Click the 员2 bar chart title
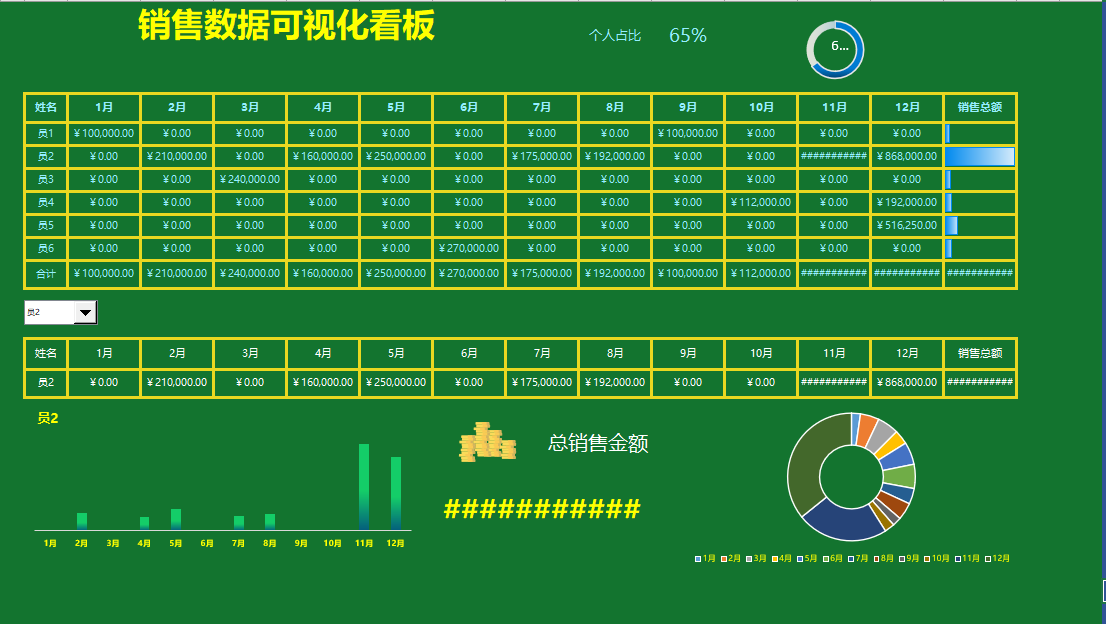This screenshot has height=624, width=1106. pyautogui.click(x=47, y=418)
